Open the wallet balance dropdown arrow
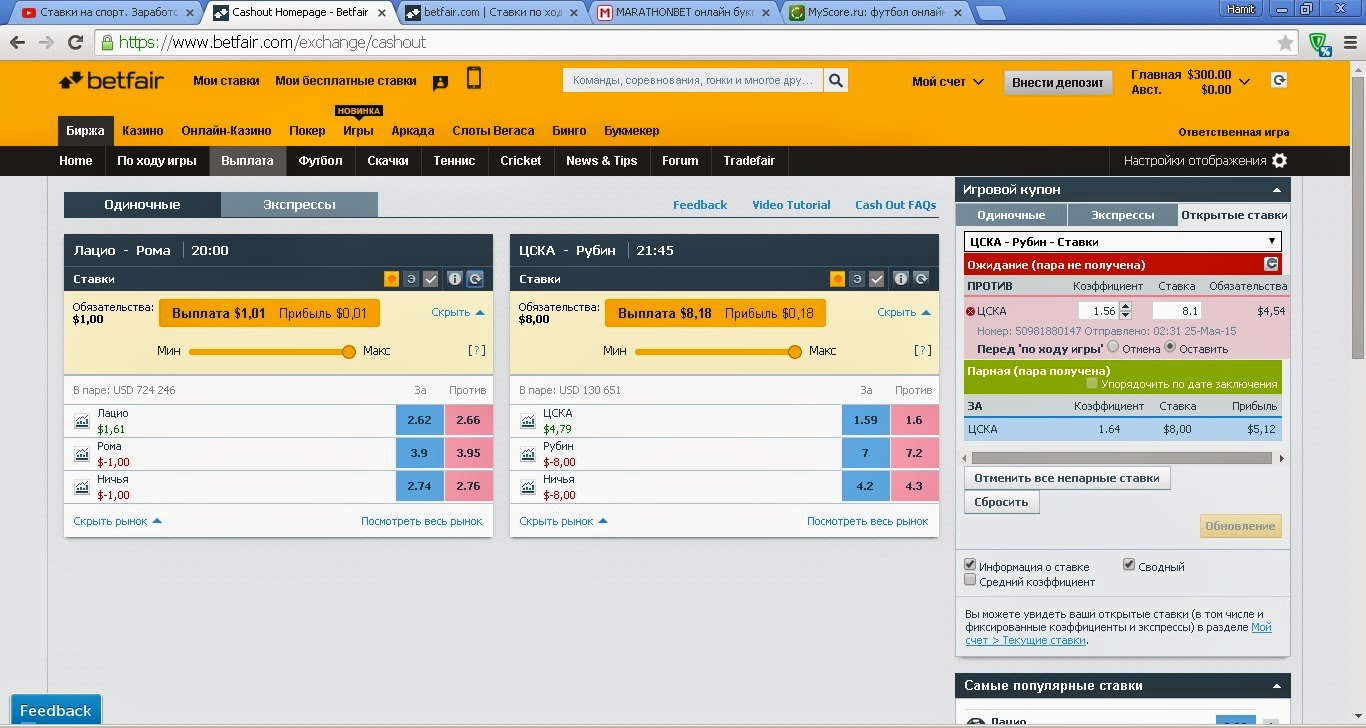Viewport: 1366px width, 728px height. [1246, 82]
